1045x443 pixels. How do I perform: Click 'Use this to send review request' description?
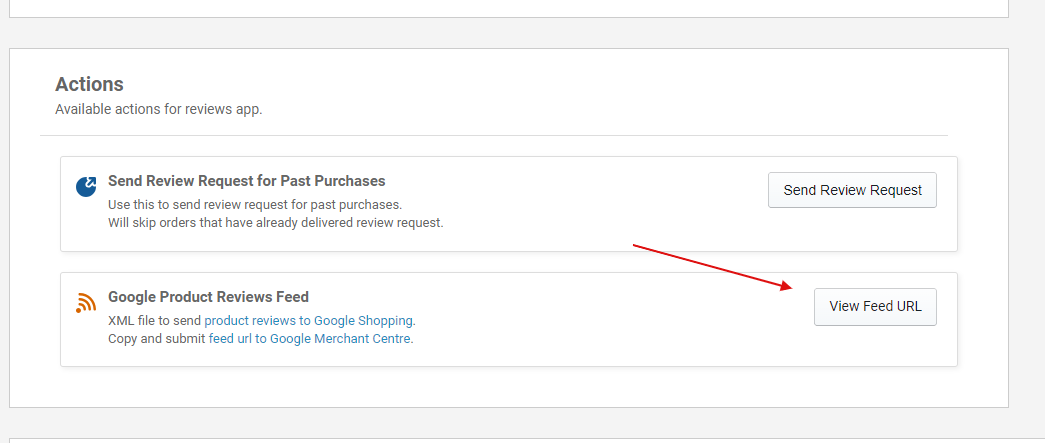(x=254, y=205)
